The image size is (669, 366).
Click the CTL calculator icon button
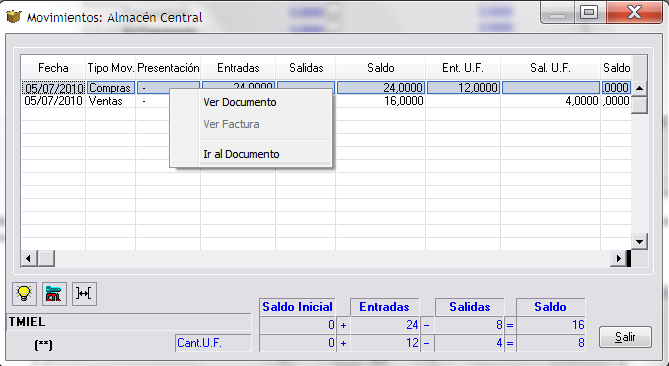coord(54,293)
